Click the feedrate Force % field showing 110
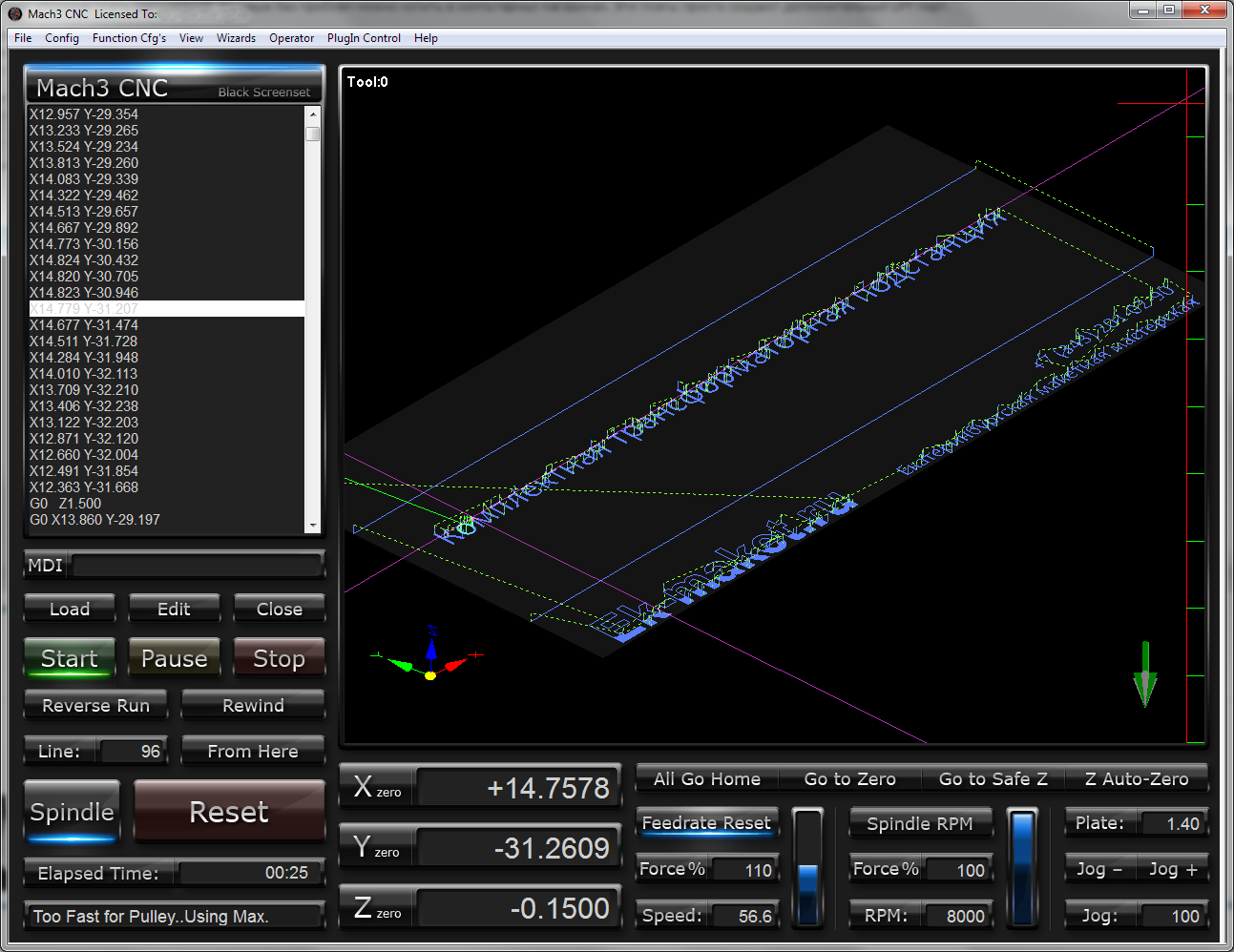 pyautogui.click(x=744, y=870)
